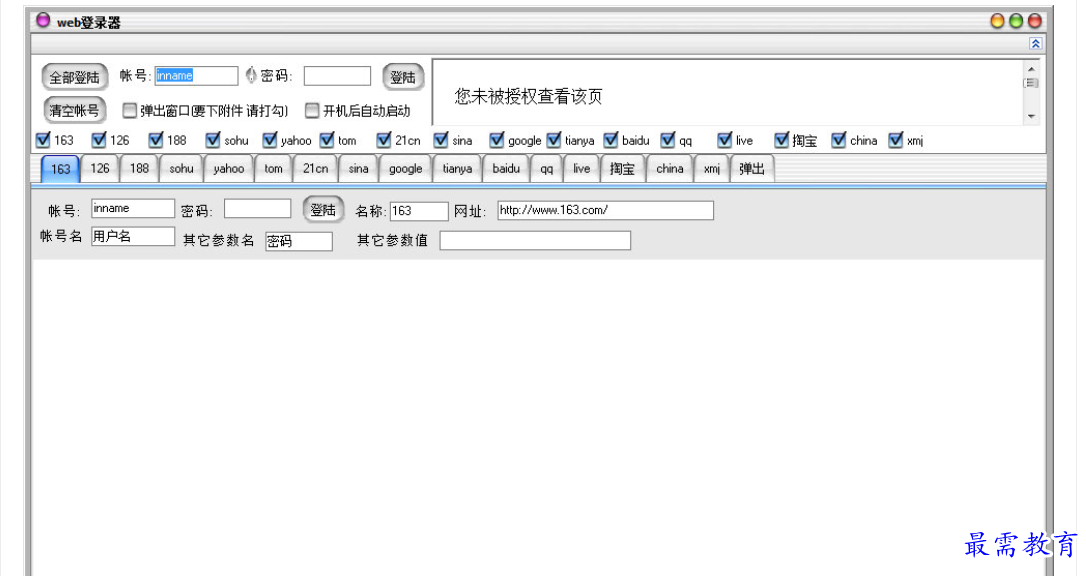
Task: Uncheck the yahoo checkbox
Action: pos(269,140)
